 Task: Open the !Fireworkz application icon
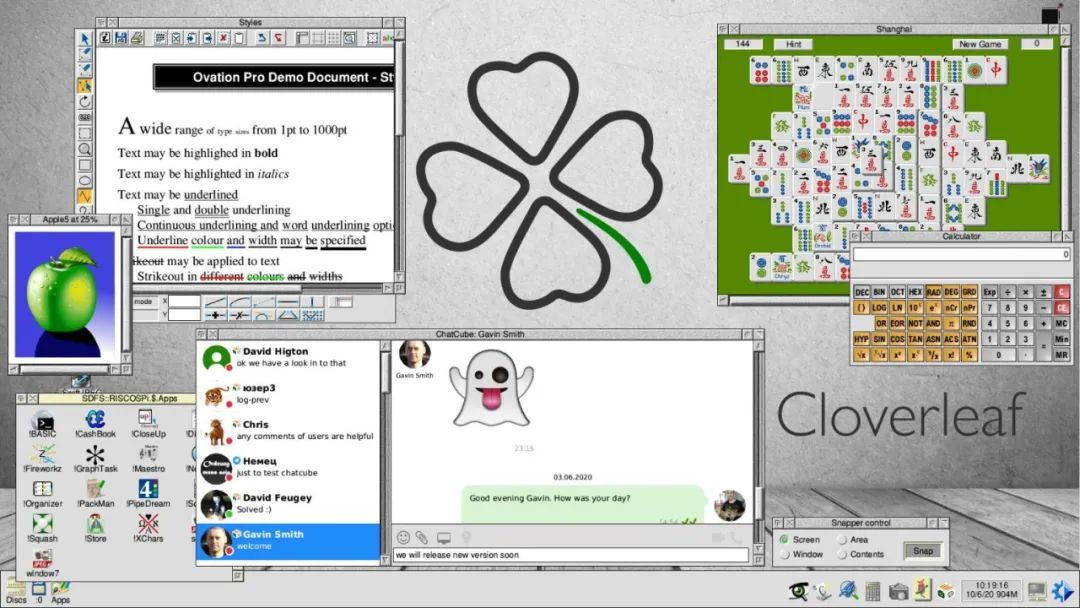click(43, 459)
